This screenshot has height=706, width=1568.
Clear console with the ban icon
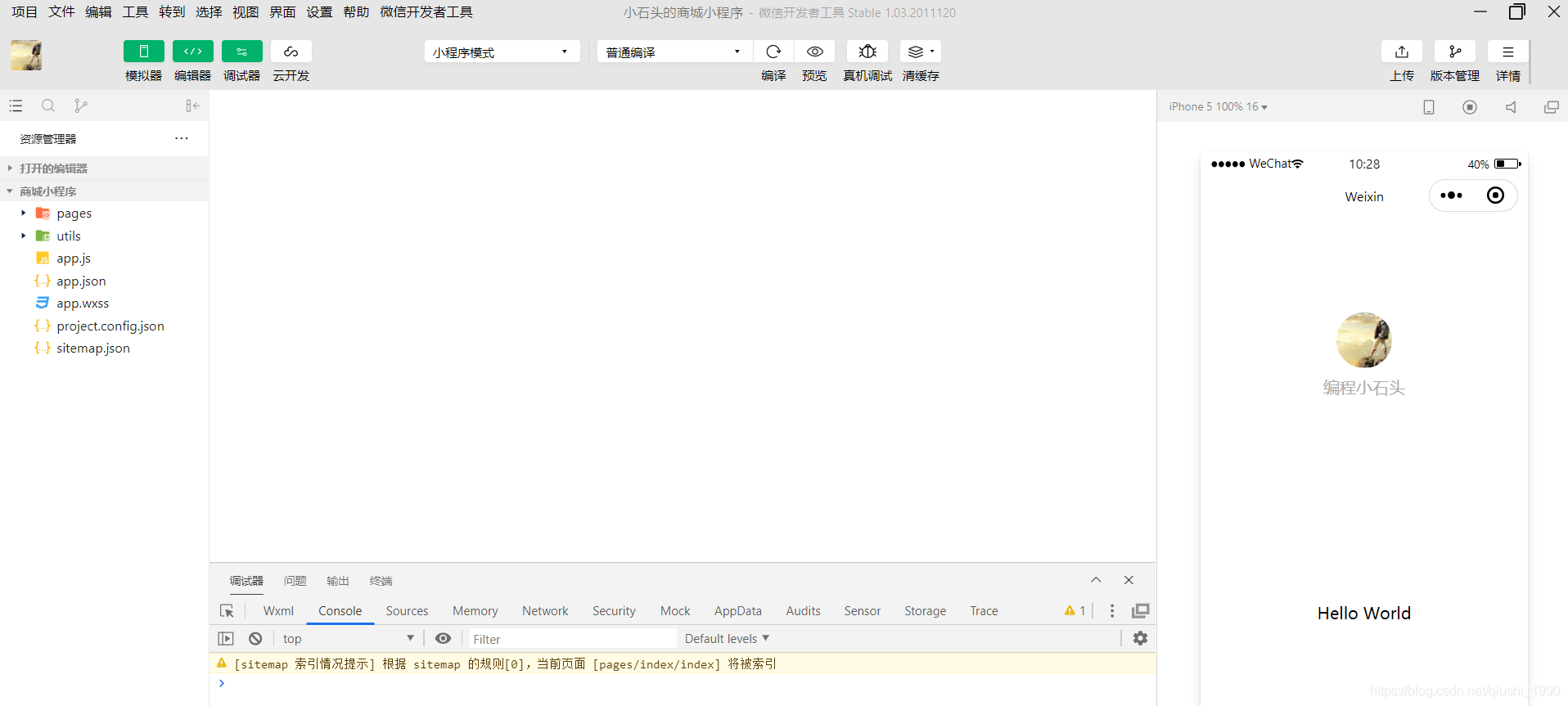tap(255, 639)
